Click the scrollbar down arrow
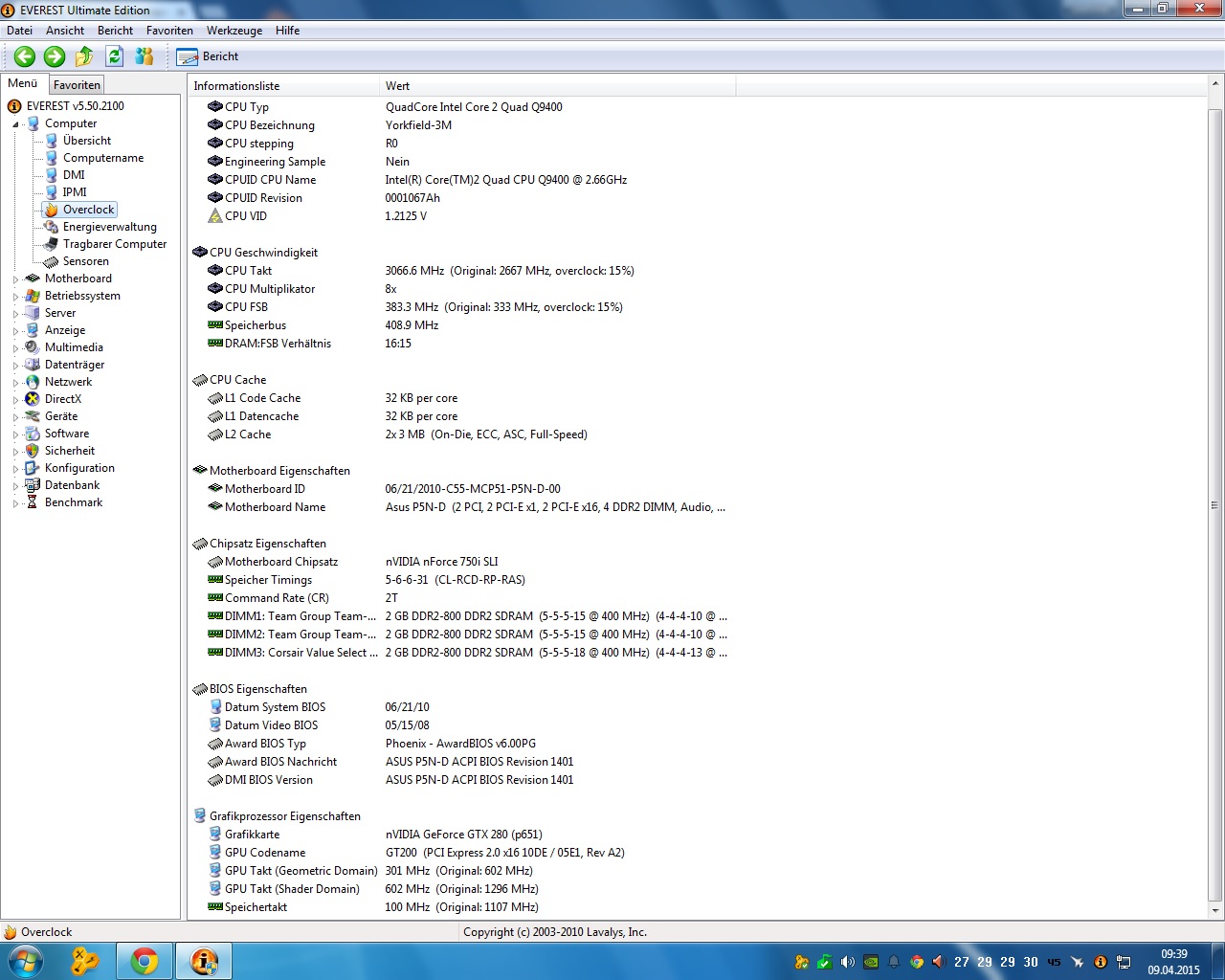The height and width of the screenshot is (980, 1225). (1215, 910)
